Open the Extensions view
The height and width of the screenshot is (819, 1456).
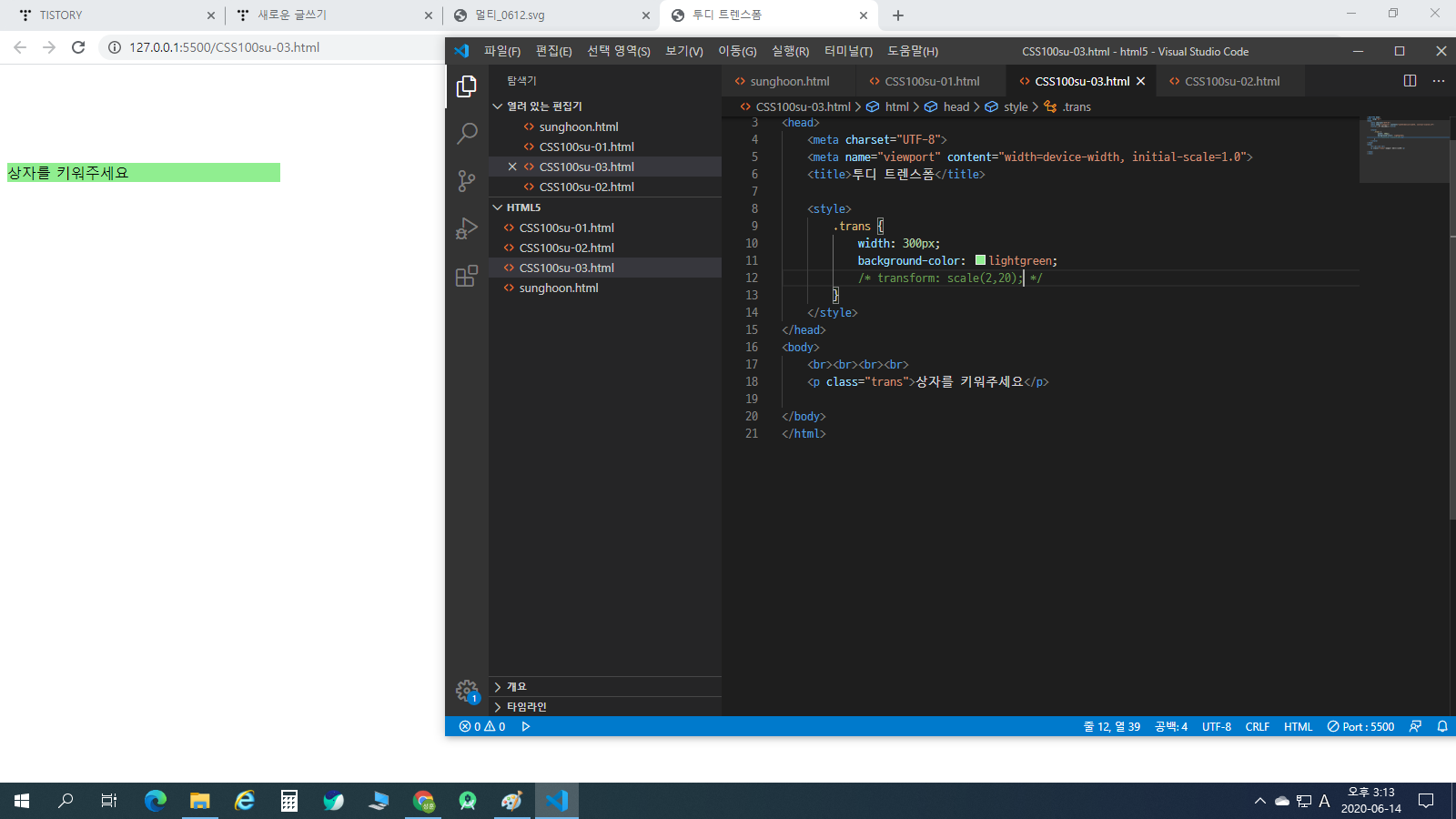[467, 276]
